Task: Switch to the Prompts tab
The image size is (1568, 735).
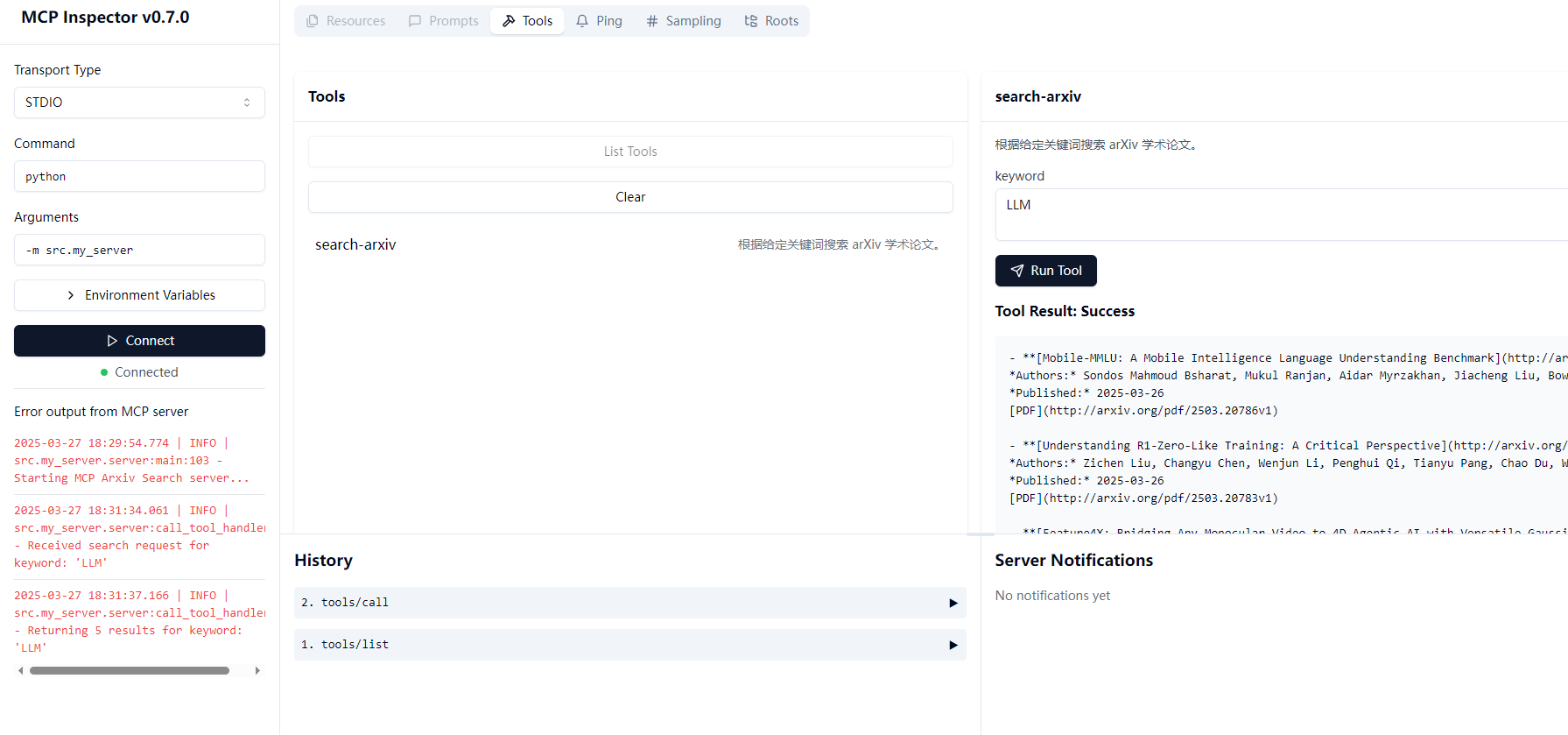Action: [444, 21]
